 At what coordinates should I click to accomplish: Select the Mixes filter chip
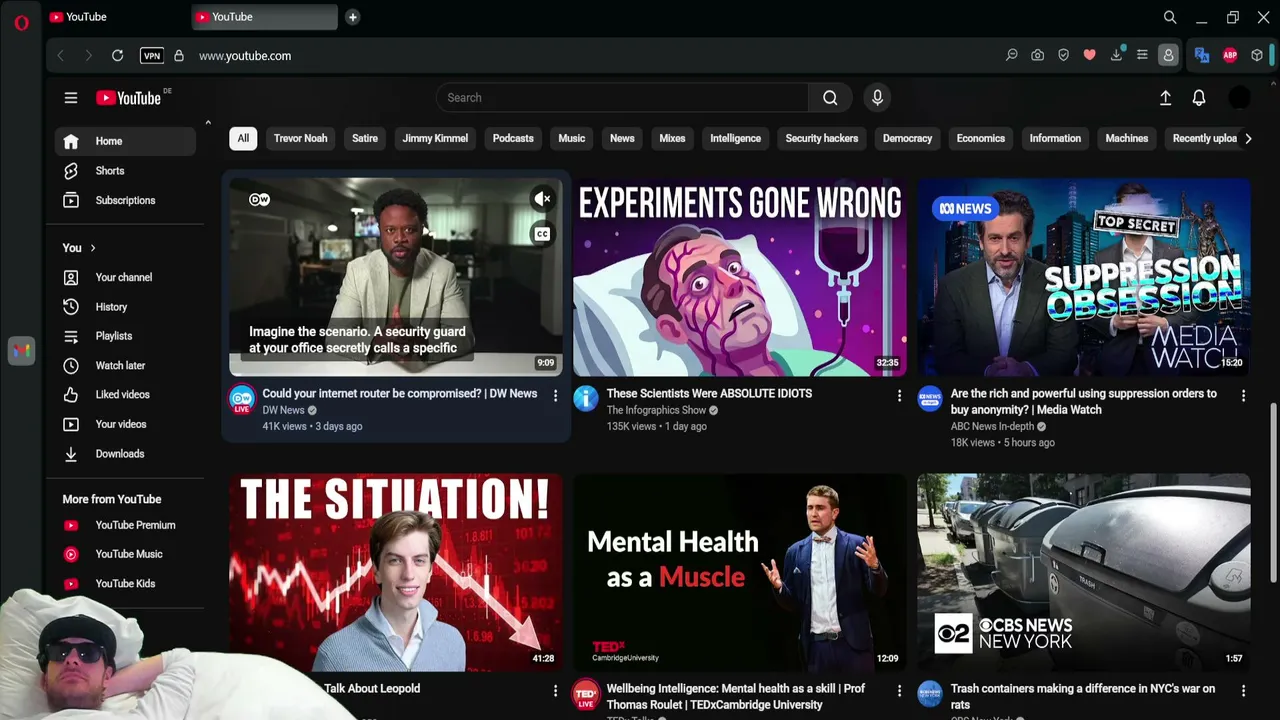click(x=672, y=138)
